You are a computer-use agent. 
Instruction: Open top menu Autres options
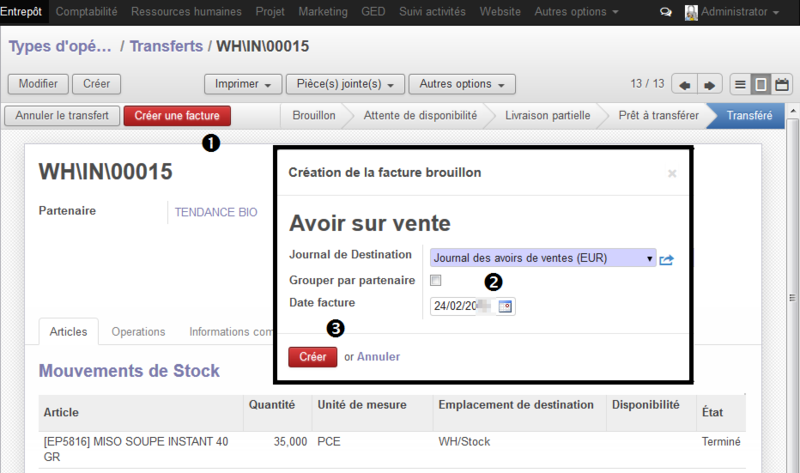[576, 12]
